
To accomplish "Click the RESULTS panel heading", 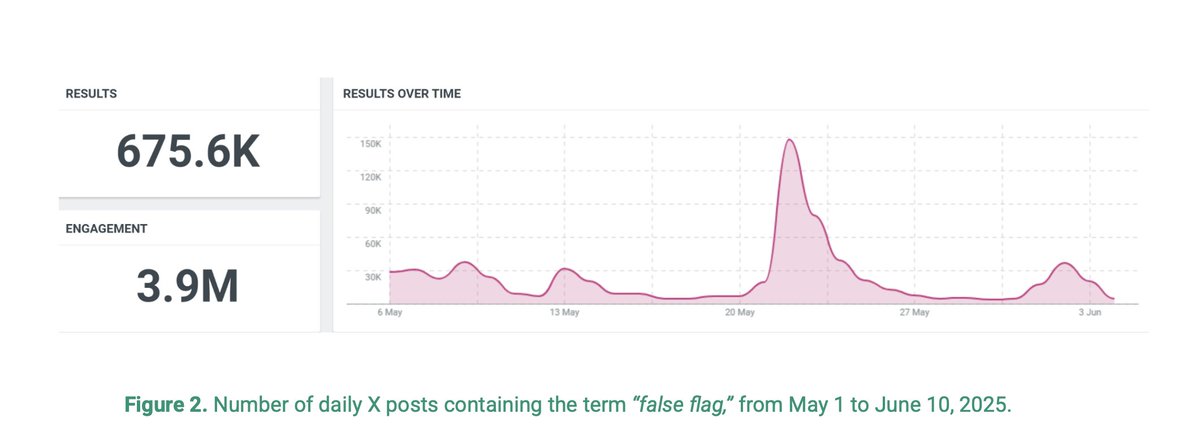I will click(x=91, y=94).
